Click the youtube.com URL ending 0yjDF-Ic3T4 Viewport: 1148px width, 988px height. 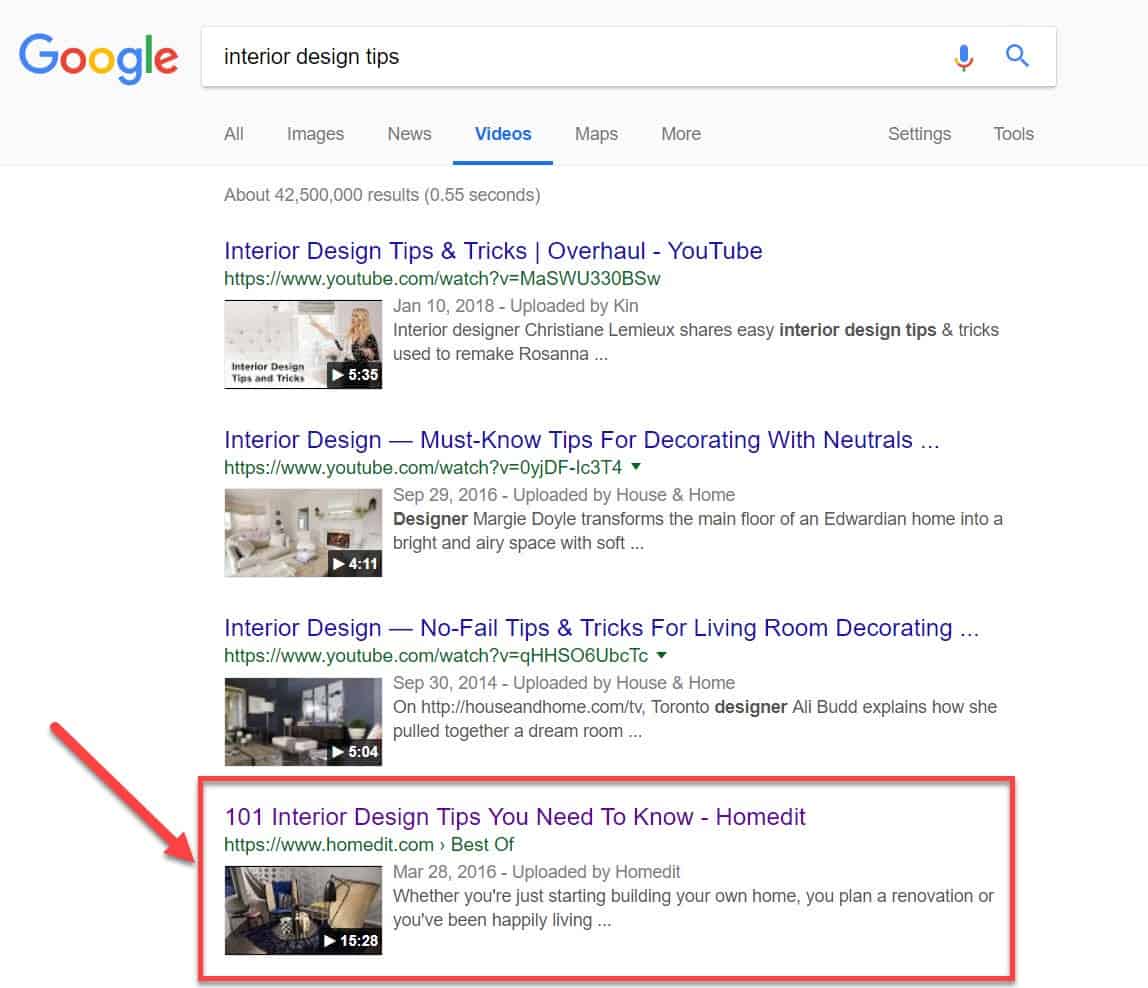(423, 467)
